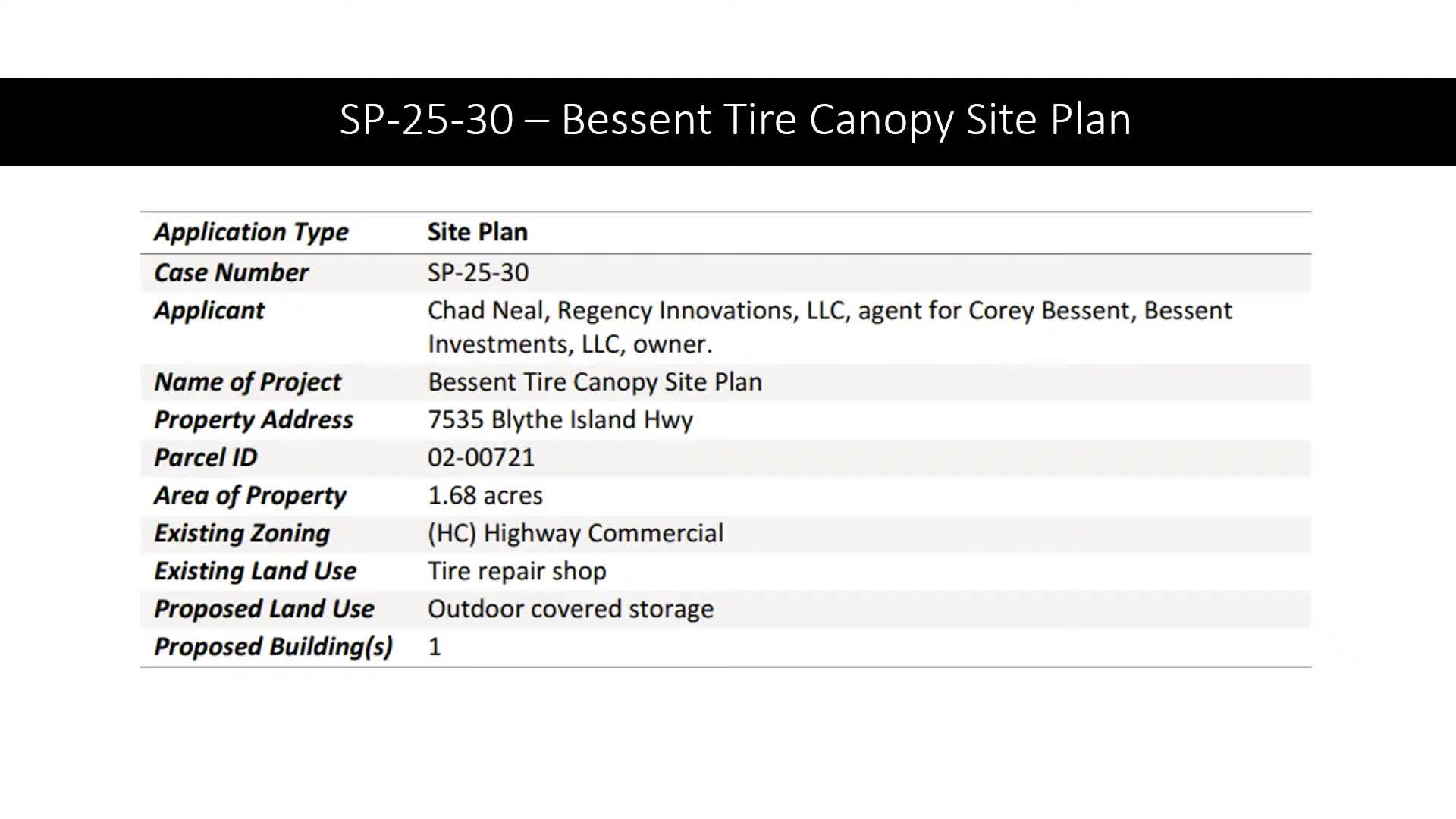Click the Outdoor covered storage value
This screenshot has height=819, width=1456.
570,609
